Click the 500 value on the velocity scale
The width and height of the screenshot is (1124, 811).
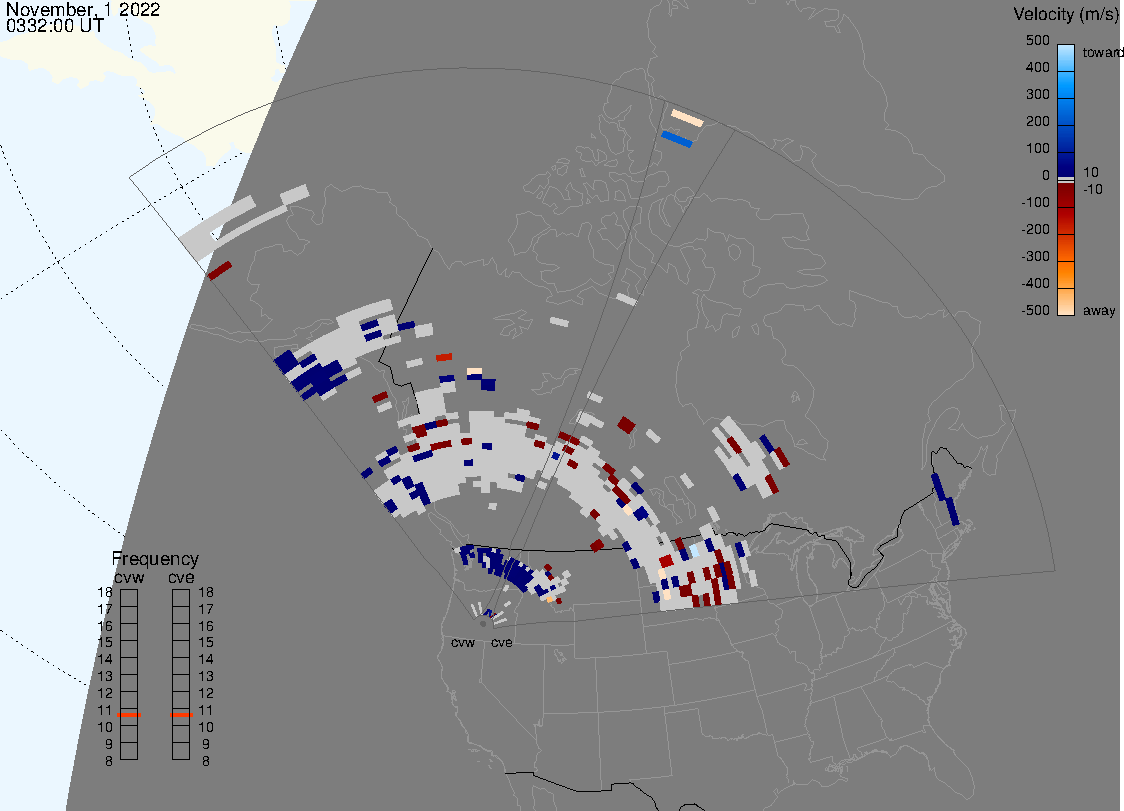click(x=1037, y=40)
